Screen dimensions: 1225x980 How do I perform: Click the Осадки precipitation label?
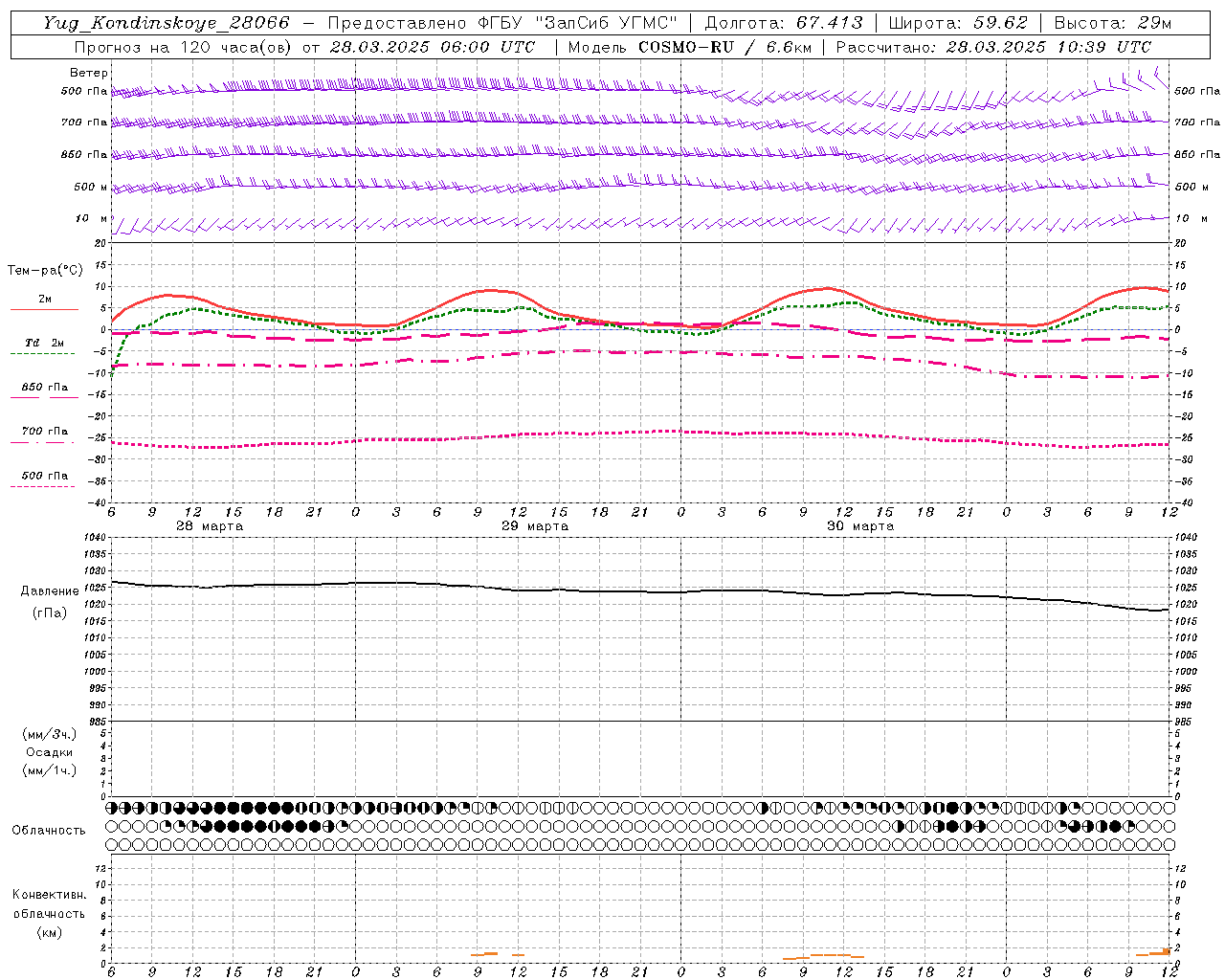point(50,752)
